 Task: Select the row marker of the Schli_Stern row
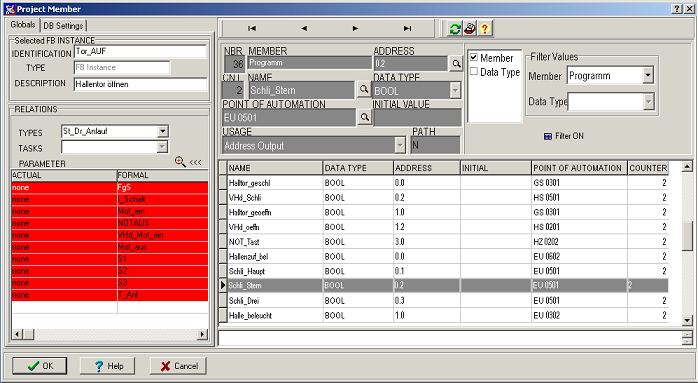(x=223, y=285)
